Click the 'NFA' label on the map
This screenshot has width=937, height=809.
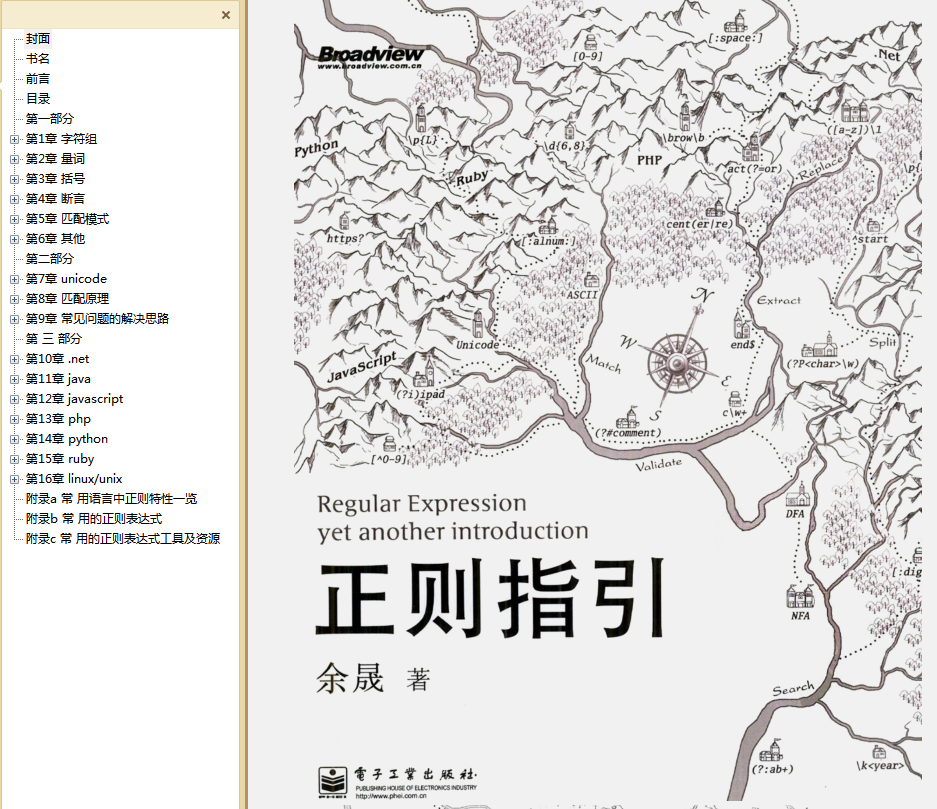pyautogui.click(x=800, y=615)
